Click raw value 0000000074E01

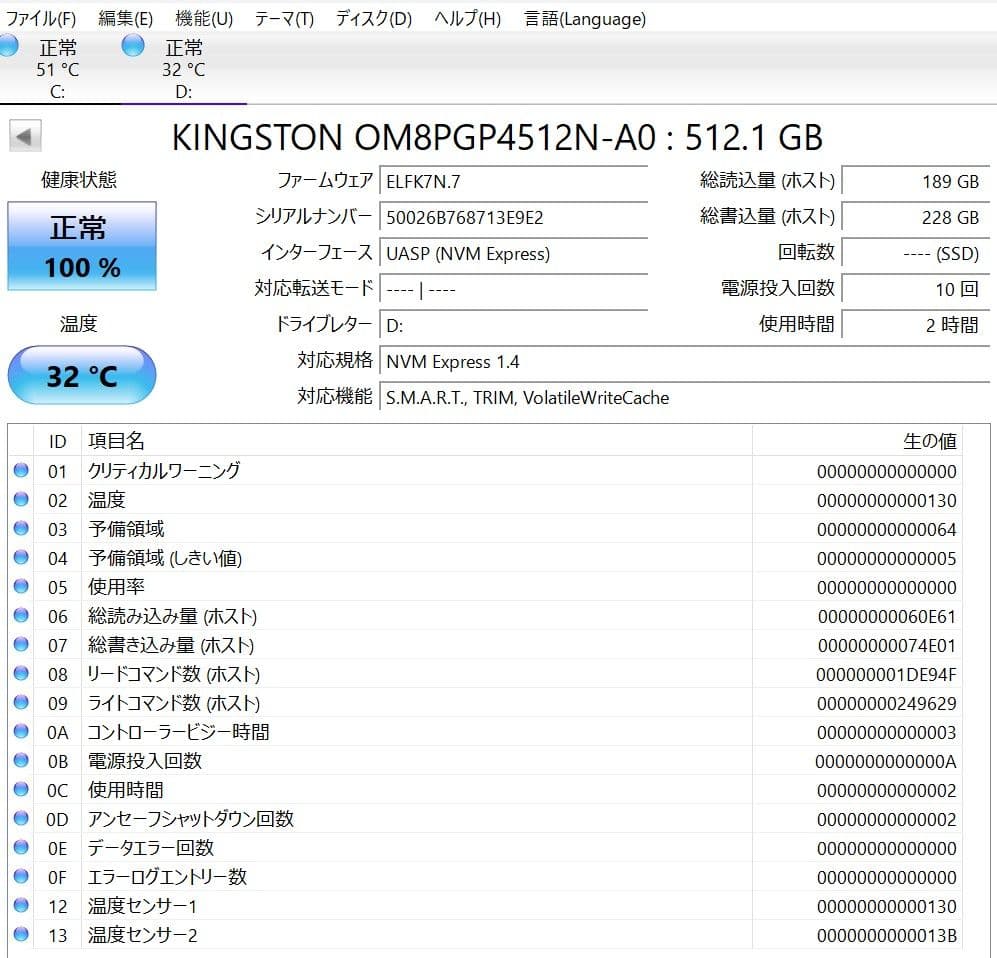click(886, 645)
